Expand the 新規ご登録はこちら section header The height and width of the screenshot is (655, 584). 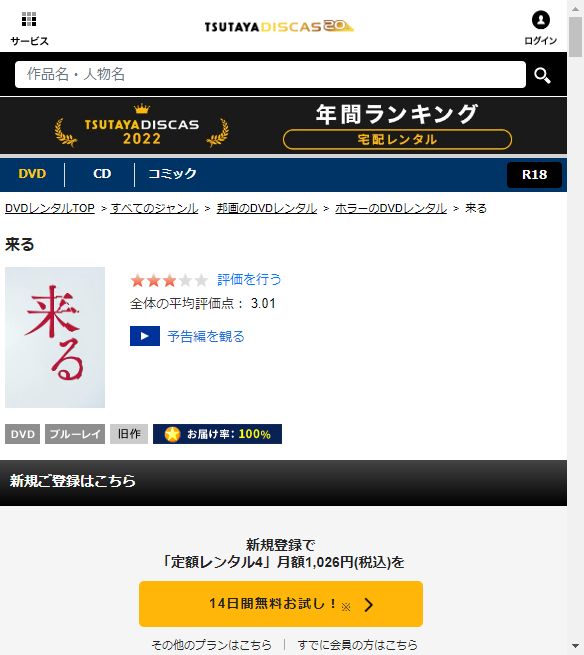(x=283, y=483)
